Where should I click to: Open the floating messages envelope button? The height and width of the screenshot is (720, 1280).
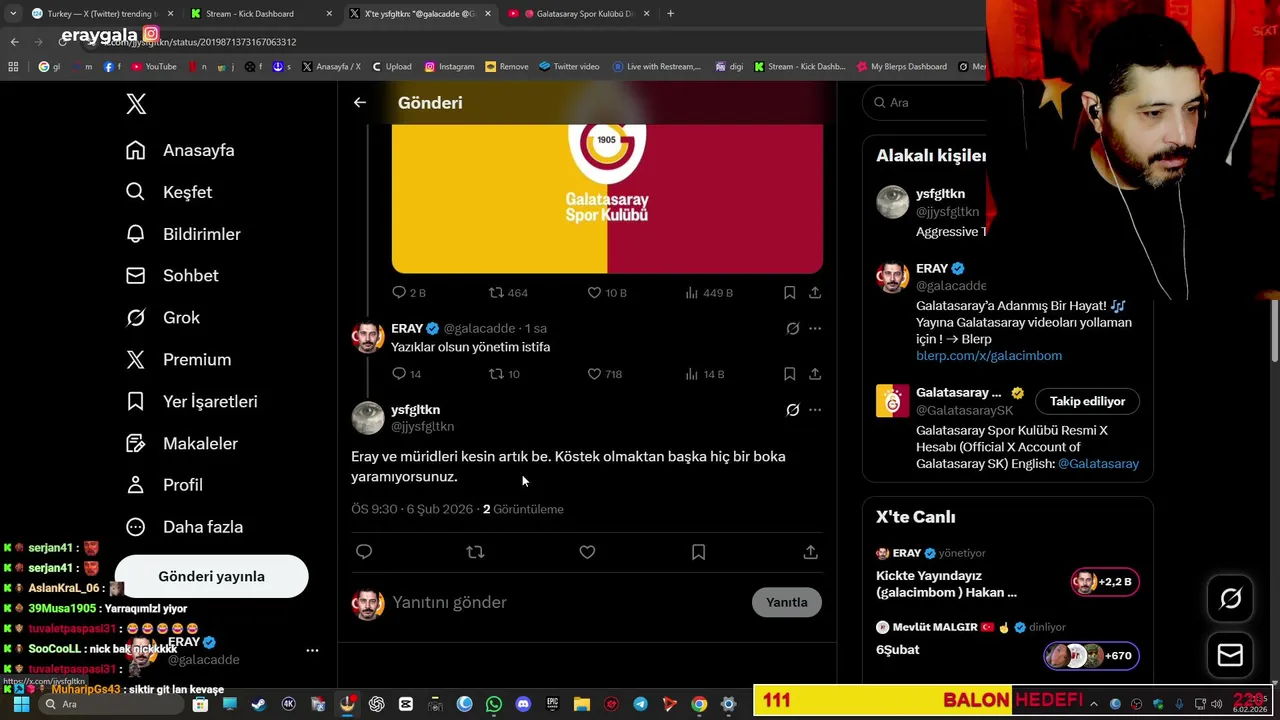1230,655
